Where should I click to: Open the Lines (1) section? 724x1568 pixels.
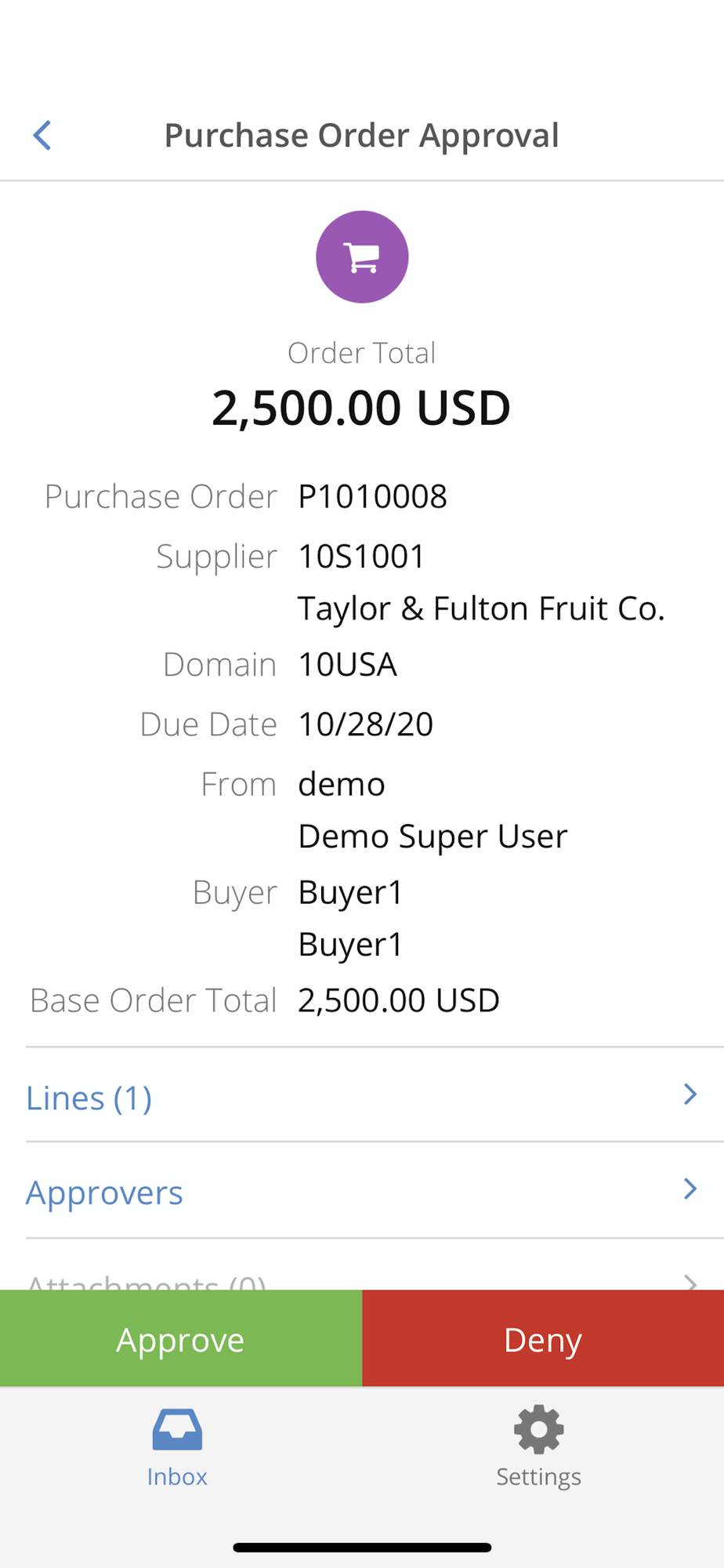pyautogui.click(x=89, y=1098)
